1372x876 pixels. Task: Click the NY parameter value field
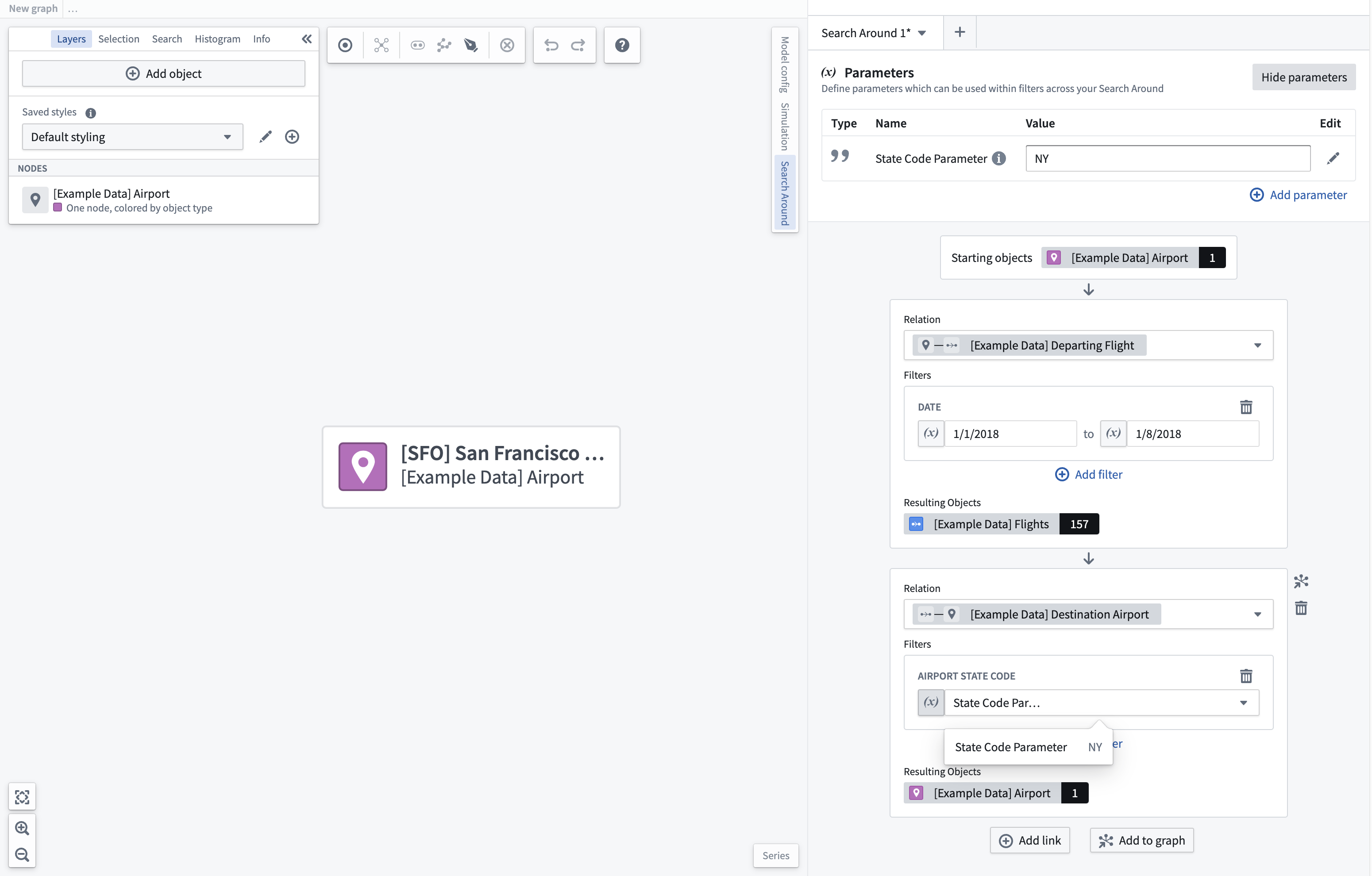[1168, 158]
